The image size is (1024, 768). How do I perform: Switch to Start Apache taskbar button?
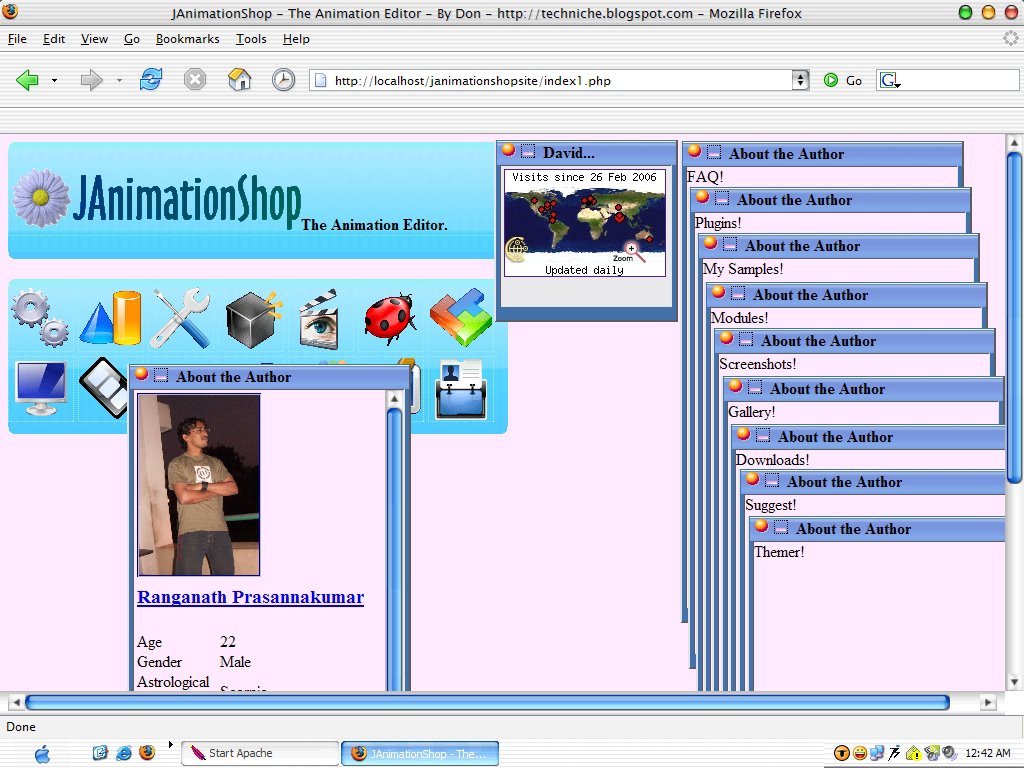point(260,753)
